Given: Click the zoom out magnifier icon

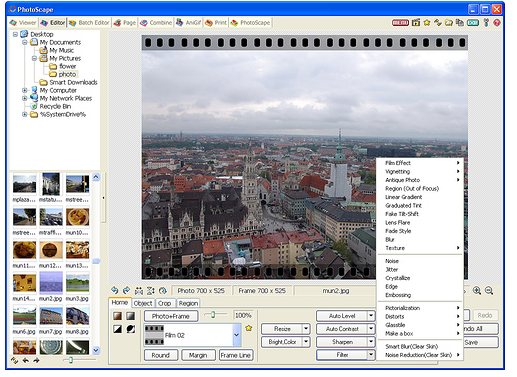Looking at the screenshot, I should [x=489, y=290].
